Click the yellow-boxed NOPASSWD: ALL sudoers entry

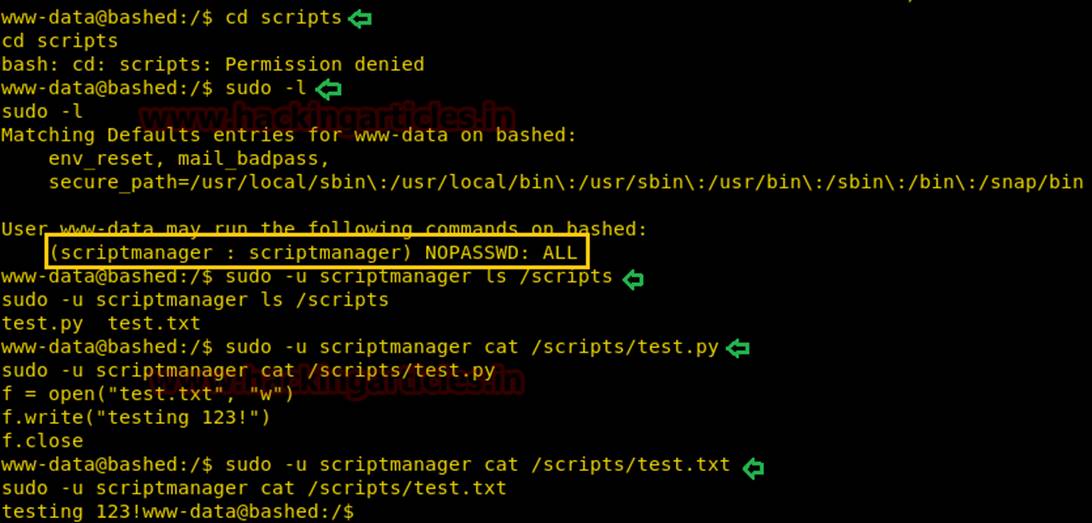[314, 253]
